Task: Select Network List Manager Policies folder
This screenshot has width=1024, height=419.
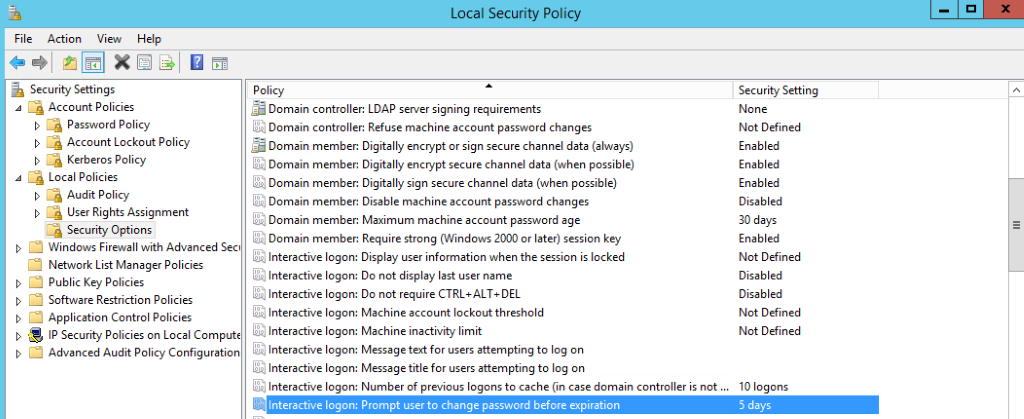Action: (x=125, y=265)
